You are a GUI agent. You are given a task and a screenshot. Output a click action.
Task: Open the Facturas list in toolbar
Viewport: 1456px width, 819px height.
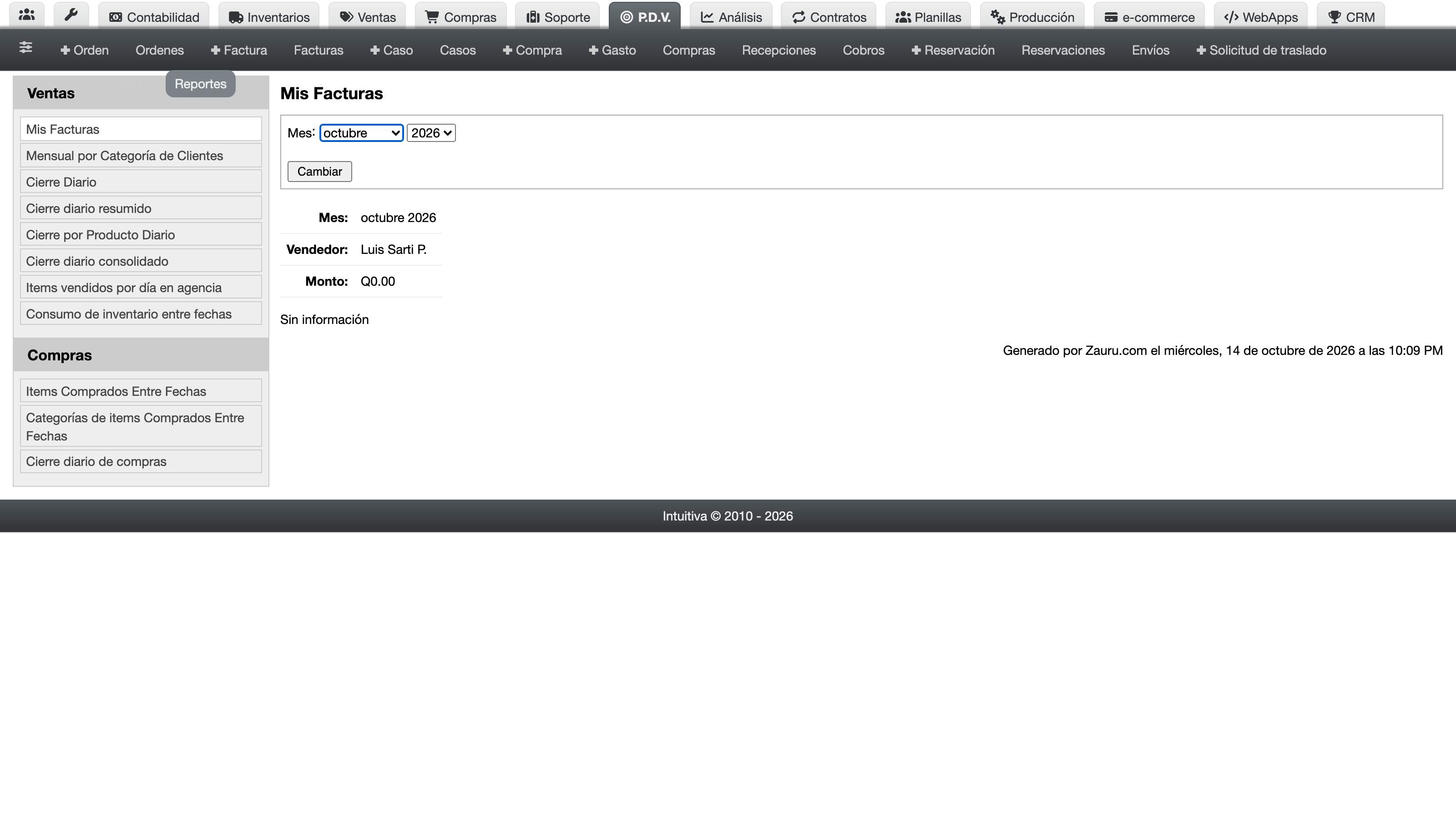click(318, 51)
